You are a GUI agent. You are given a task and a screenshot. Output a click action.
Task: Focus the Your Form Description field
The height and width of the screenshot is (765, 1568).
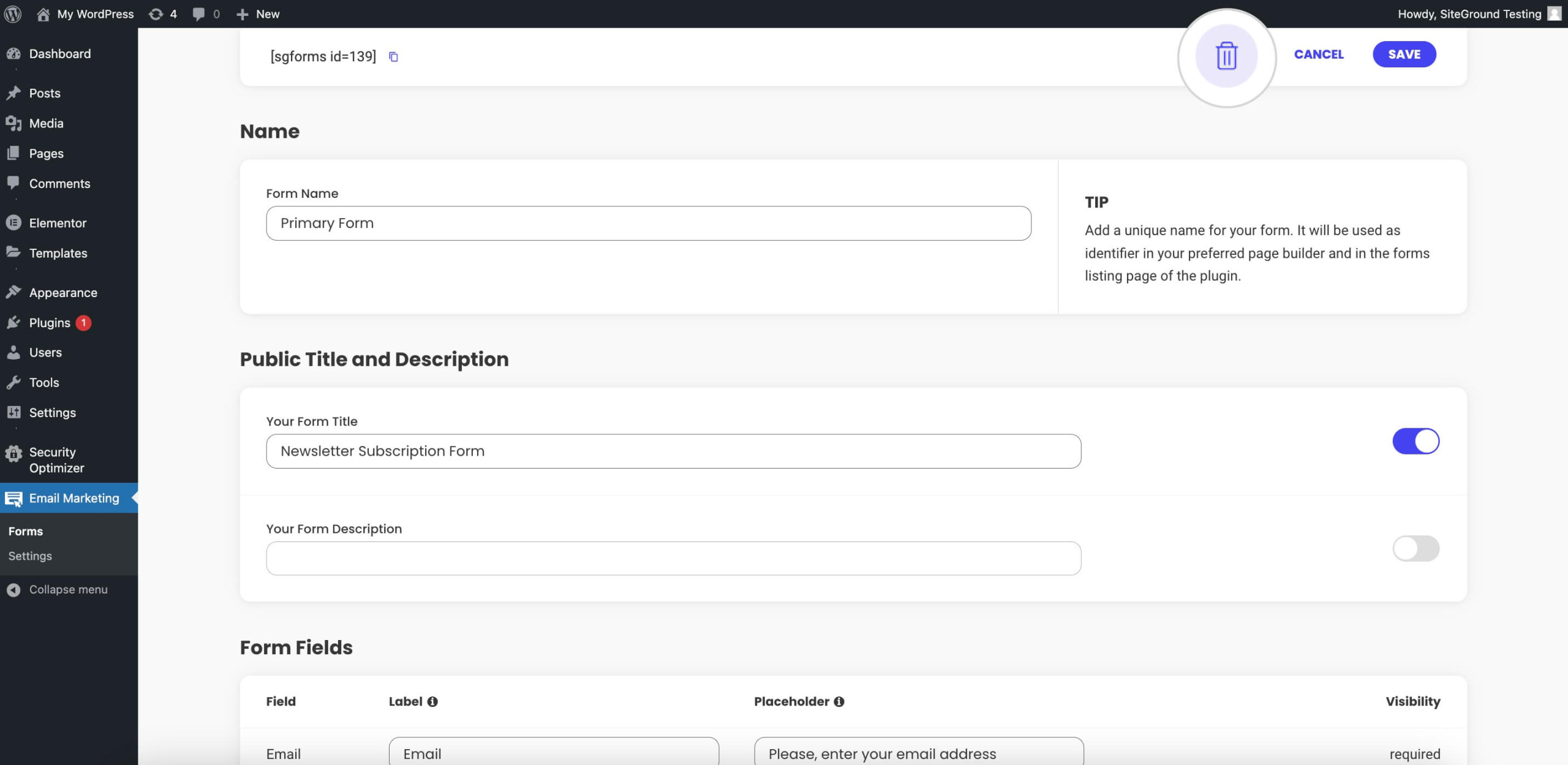point(674,558)
